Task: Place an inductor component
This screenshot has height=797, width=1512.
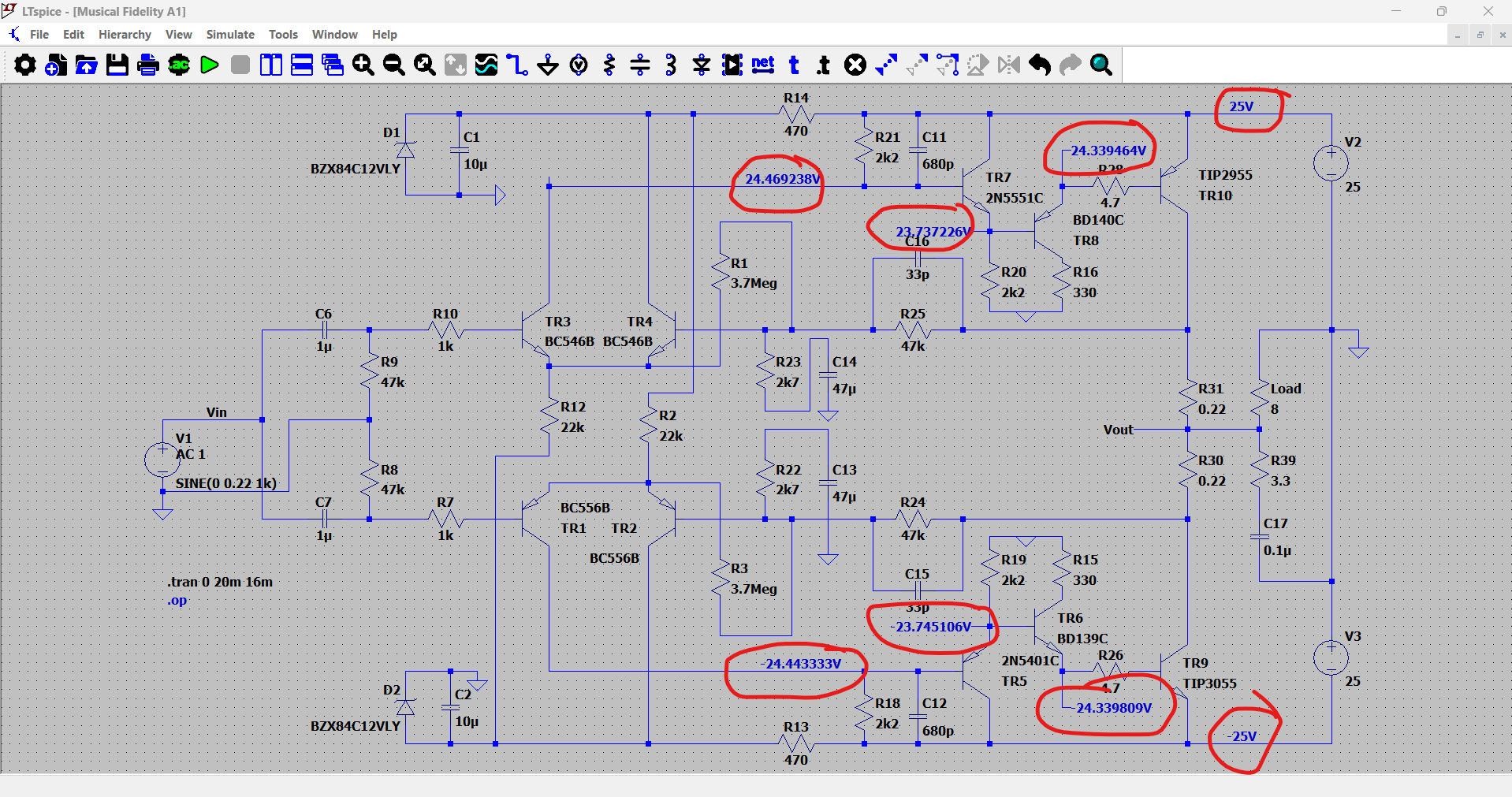Action: [x=671, y=65]
